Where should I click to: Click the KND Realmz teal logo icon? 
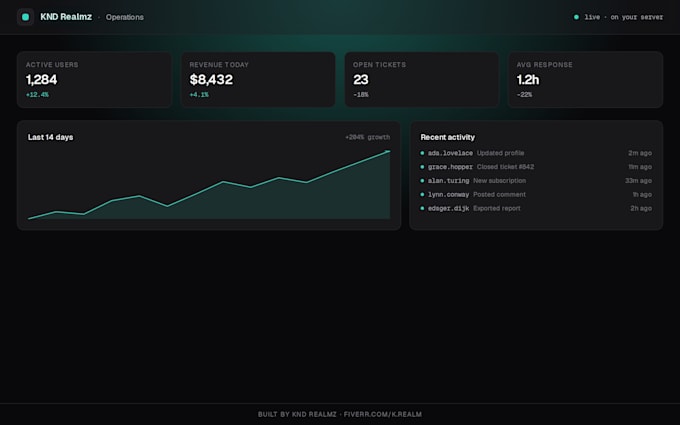pyautogui.click(x=26, y=17)
